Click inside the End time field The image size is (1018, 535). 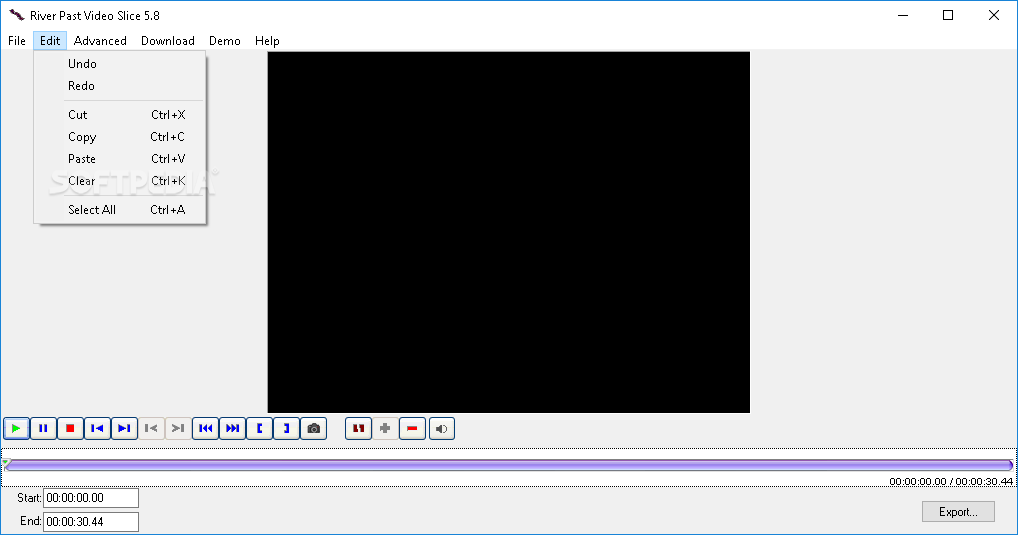tap(91, 522)
